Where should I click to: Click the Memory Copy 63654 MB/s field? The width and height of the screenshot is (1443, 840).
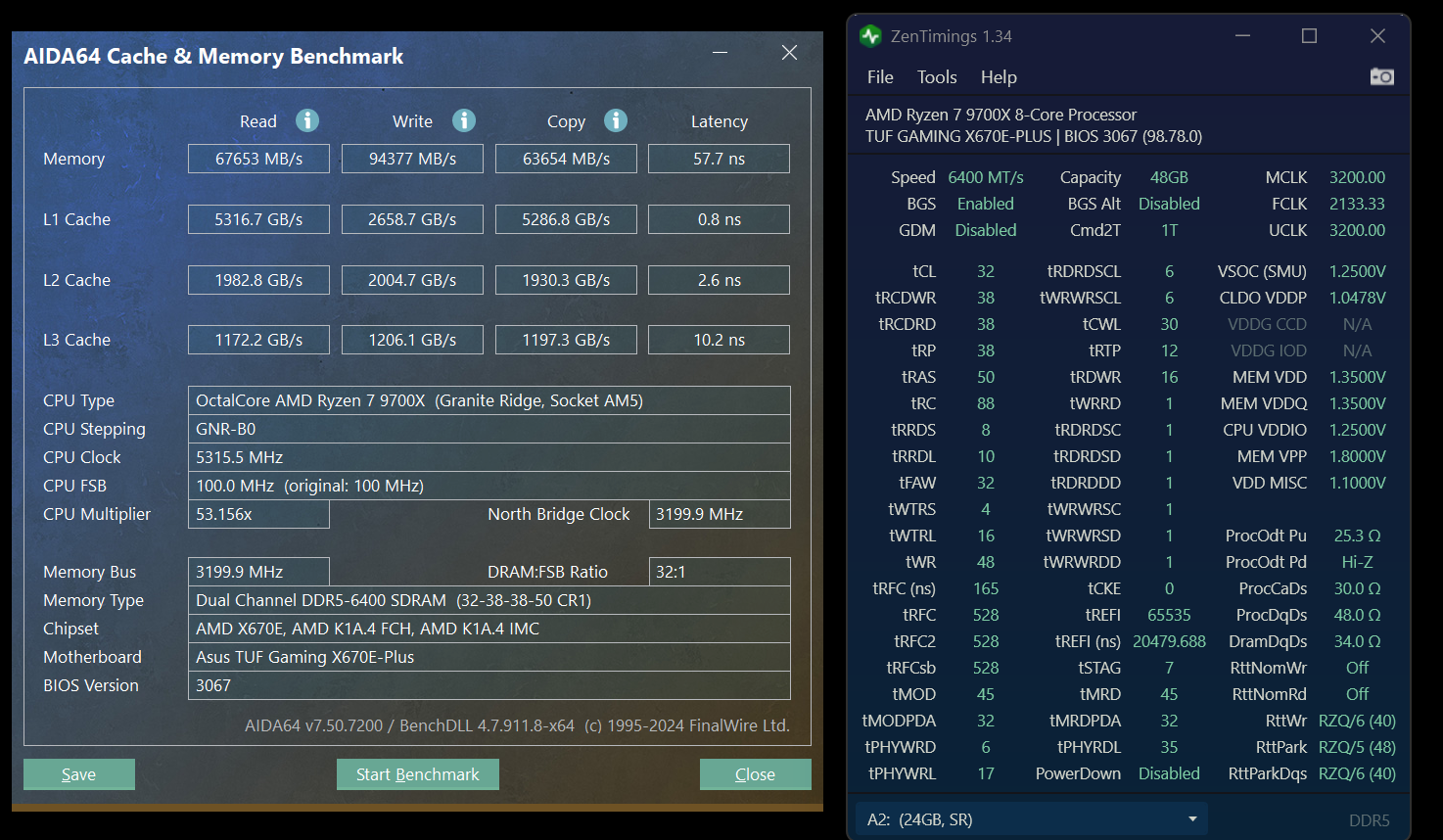pyautogui.click(x=566, y=159)
